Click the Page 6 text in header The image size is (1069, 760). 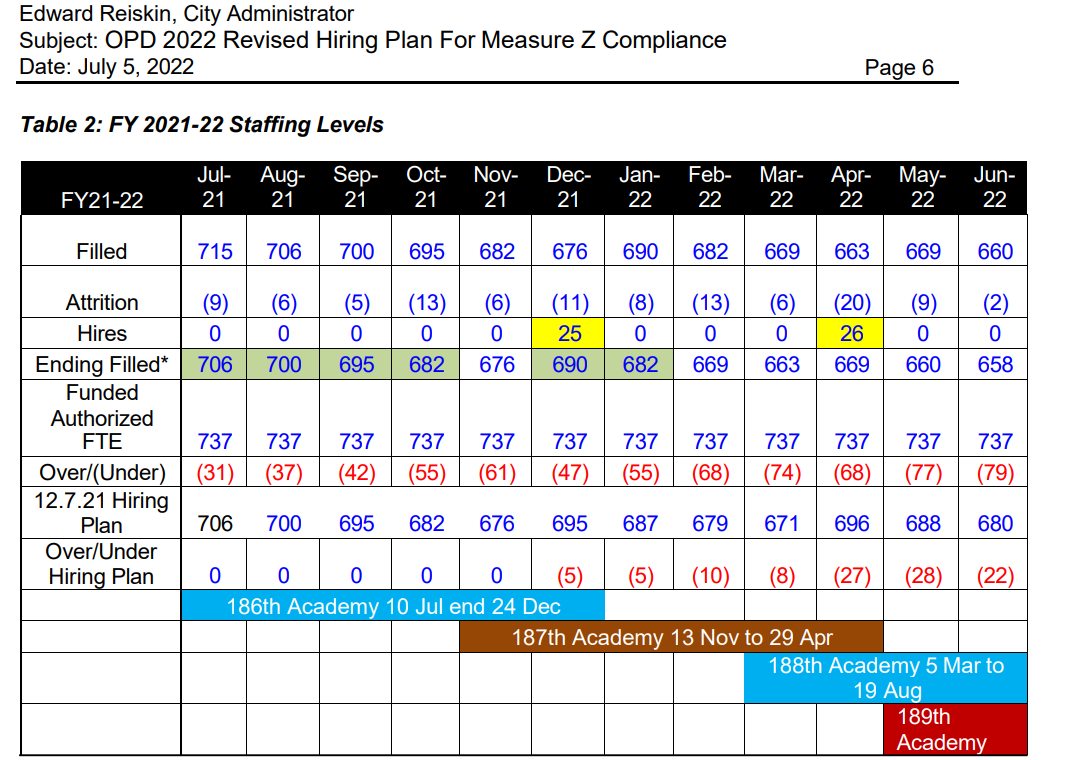tap(898, 68)
